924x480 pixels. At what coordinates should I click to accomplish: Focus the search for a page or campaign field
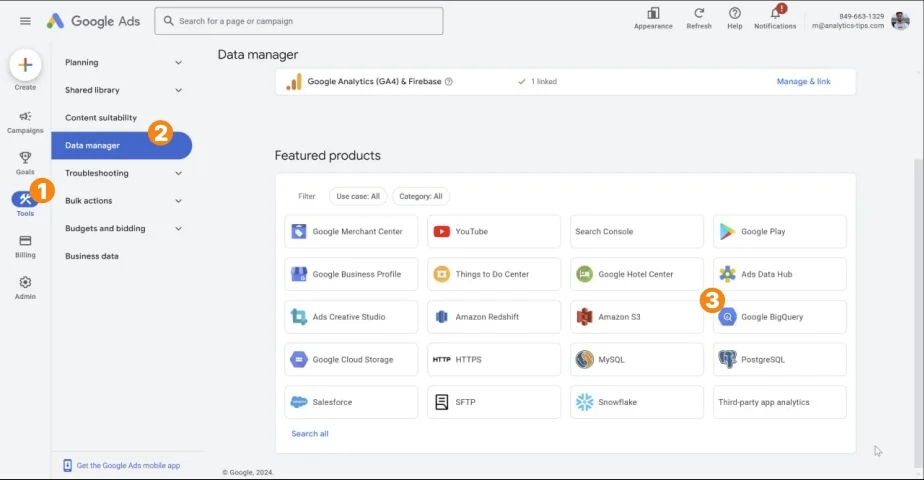(x=299, y=21)
